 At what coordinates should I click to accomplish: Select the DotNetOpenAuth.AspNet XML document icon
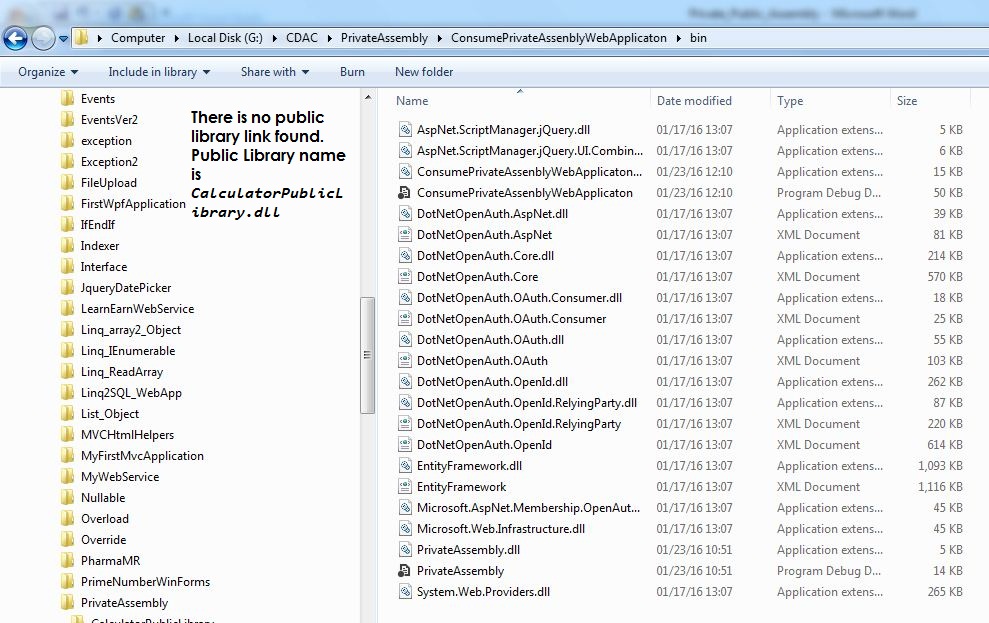pyautogui.click(x=404, y=235)
